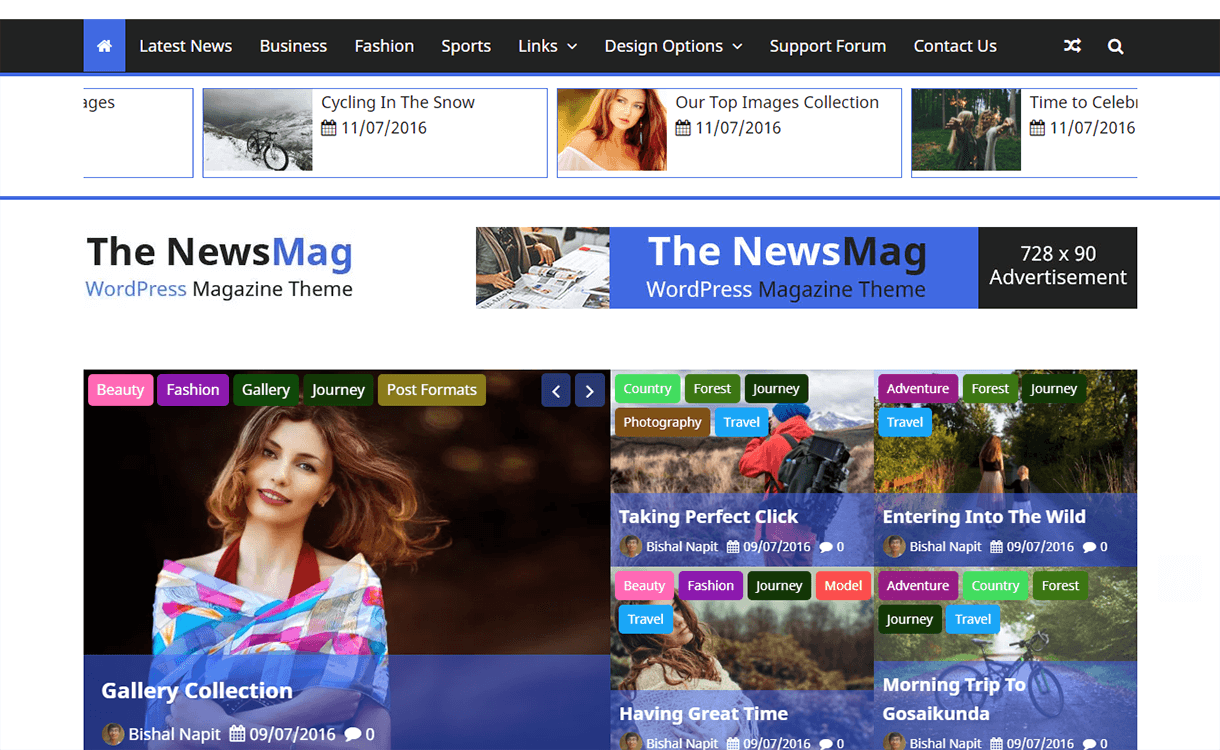
Task: Click the red Model tag
Action: pos(843,586)
